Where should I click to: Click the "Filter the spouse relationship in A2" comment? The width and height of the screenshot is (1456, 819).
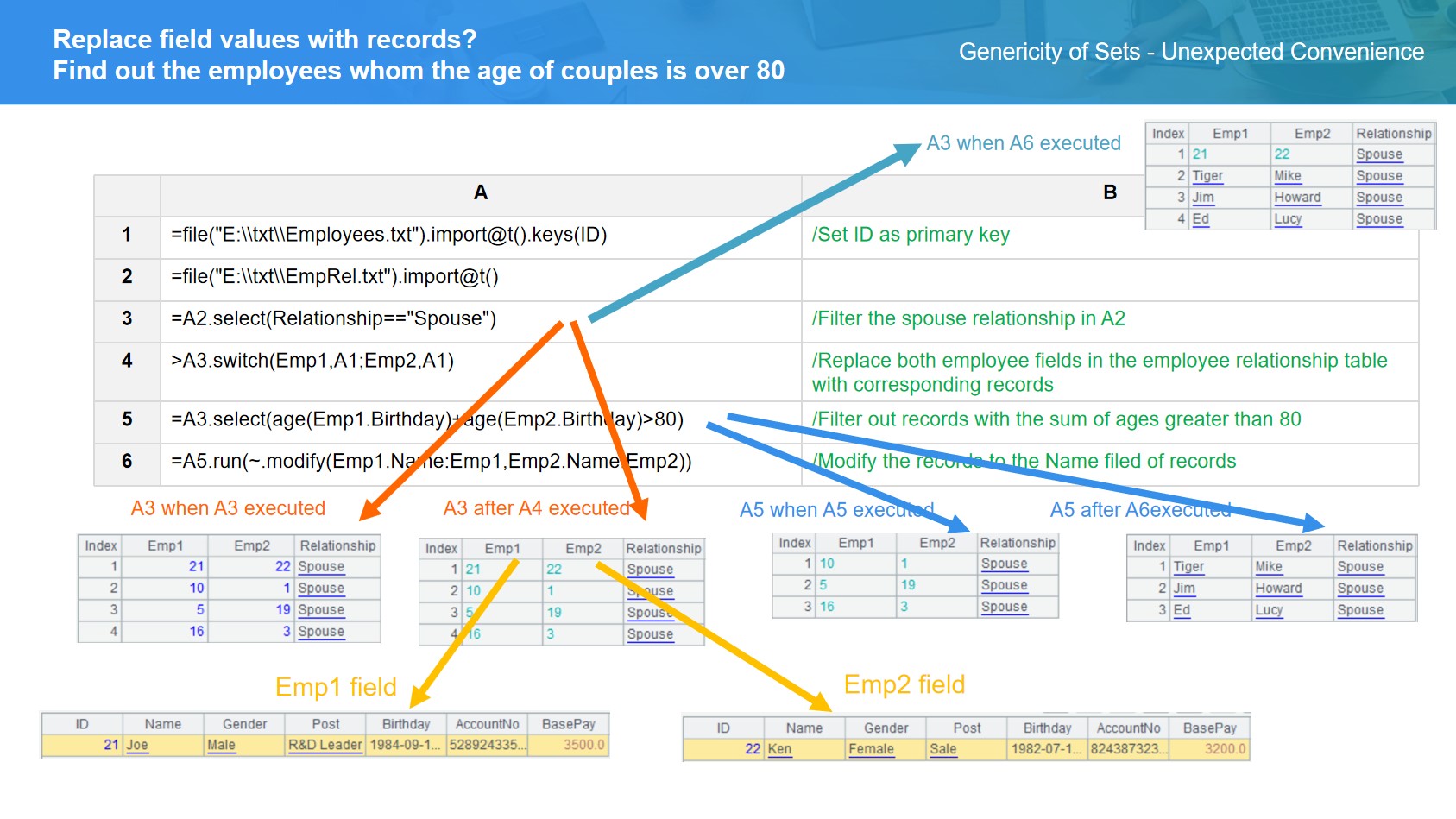[x=968, y=319]
